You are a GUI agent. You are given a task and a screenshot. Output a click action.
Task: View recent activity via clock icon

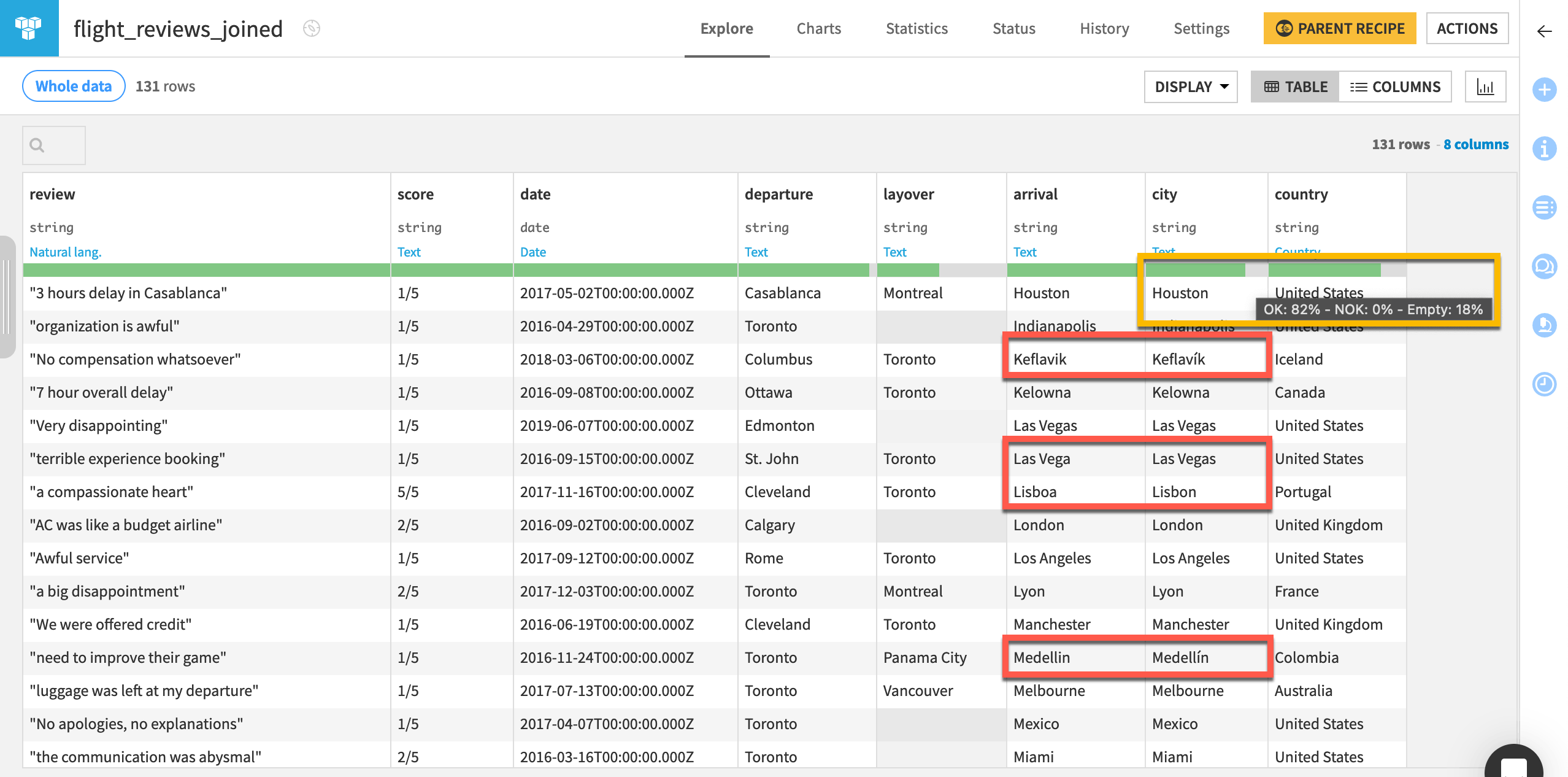pyautogui.click(x=1545, y=384)
